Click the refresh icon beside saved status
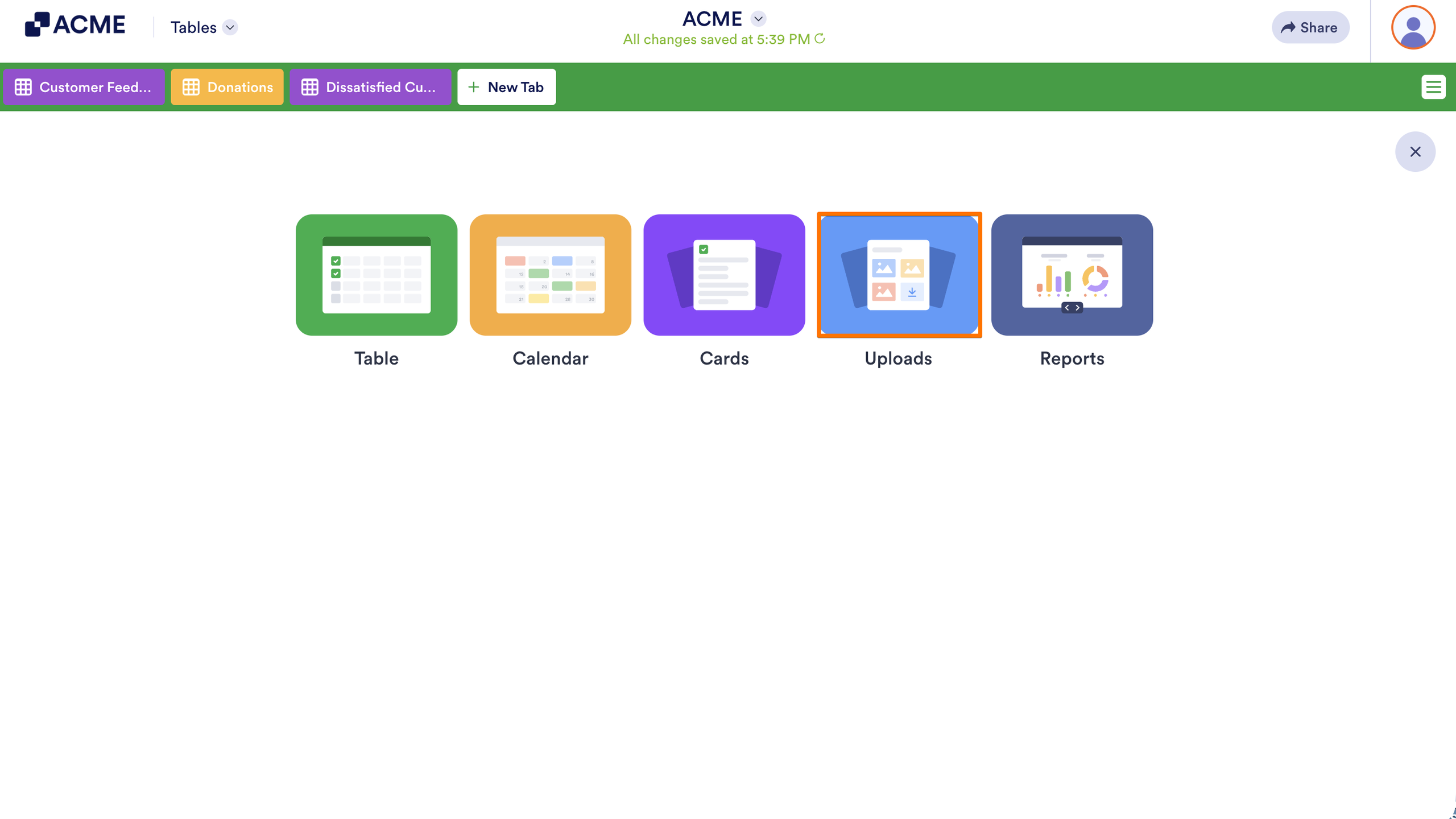 click(820, 39)
